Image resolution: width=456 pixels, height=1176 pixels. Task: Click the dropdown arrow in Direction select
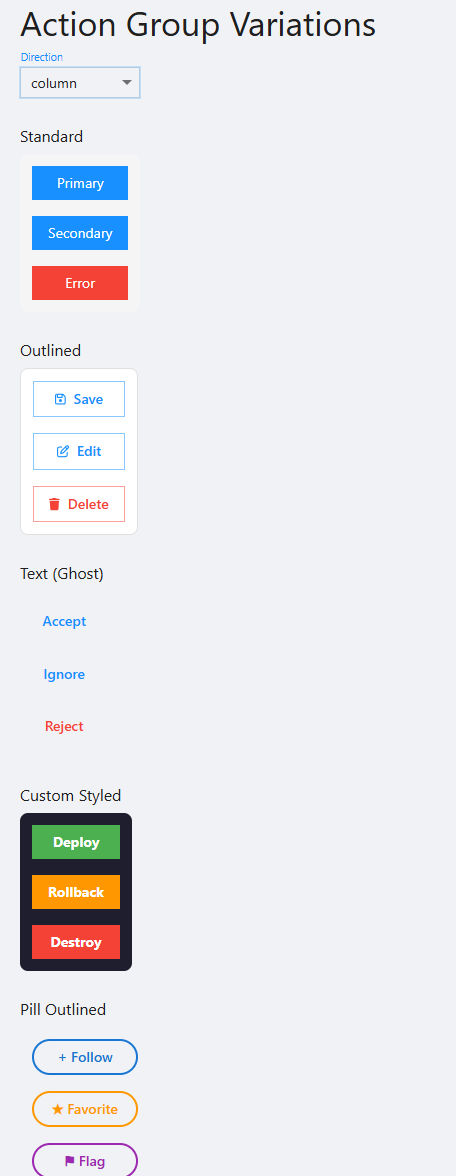[126, 82]
